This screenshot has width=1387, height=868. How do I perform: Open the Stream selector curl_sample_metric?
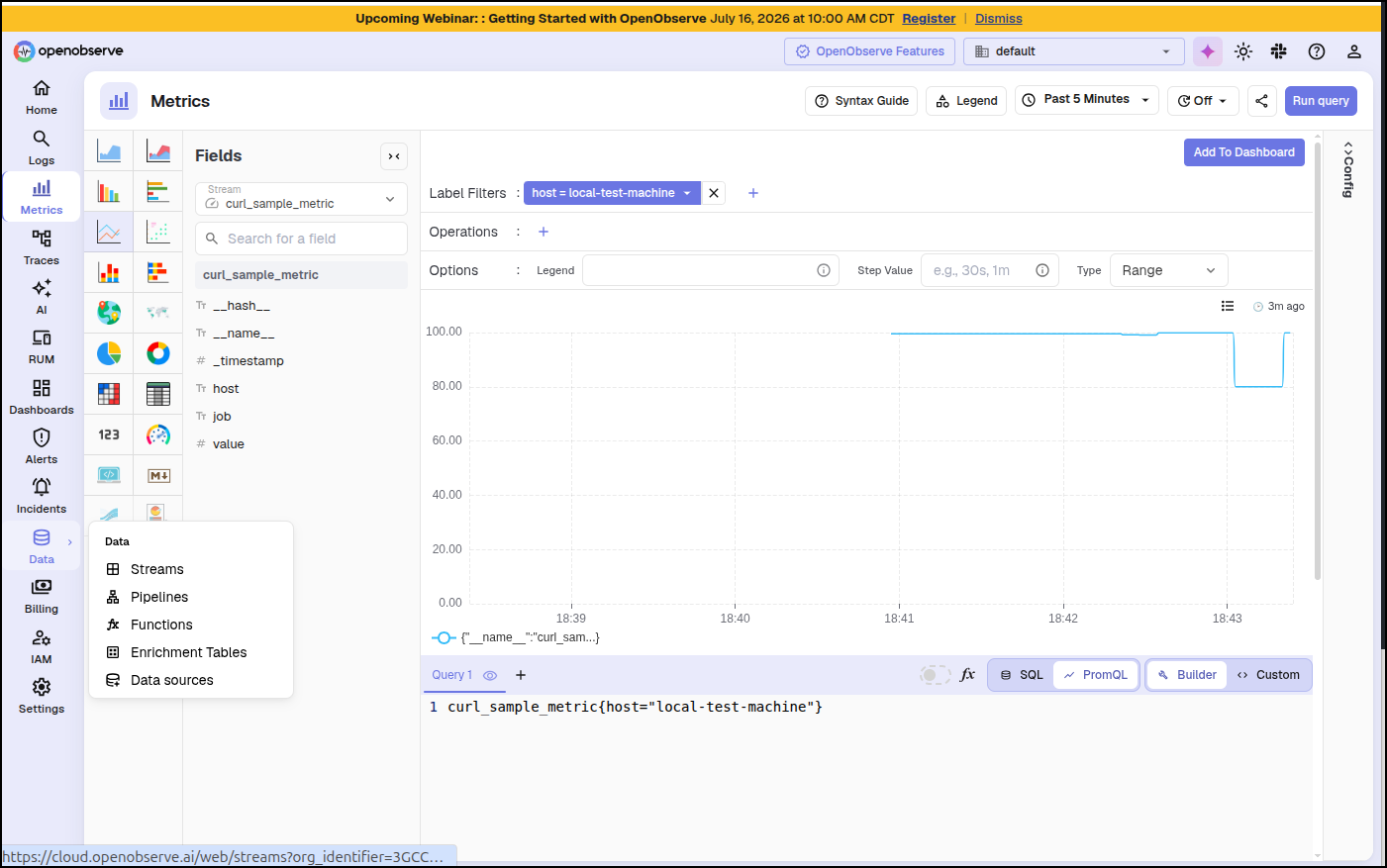coord(301,198)
